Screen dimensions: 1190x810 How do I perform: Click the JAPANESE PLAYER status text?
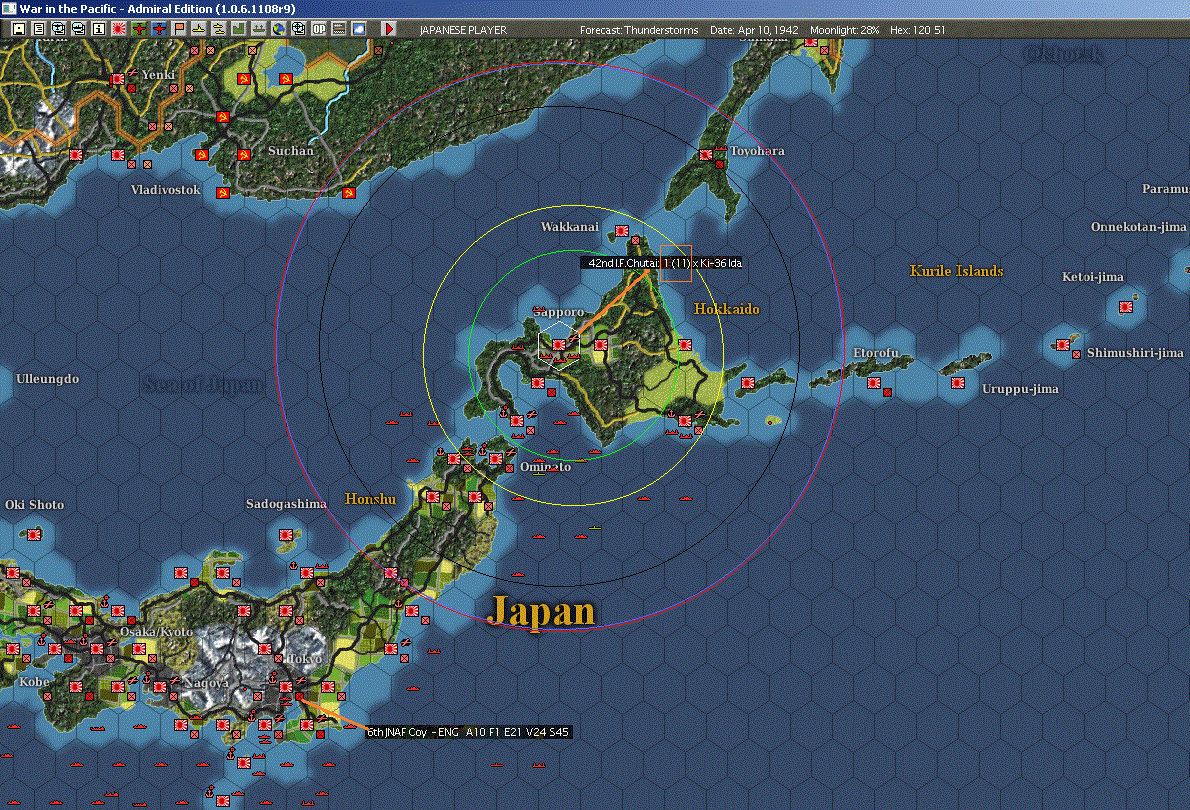(x=463, y=30)
